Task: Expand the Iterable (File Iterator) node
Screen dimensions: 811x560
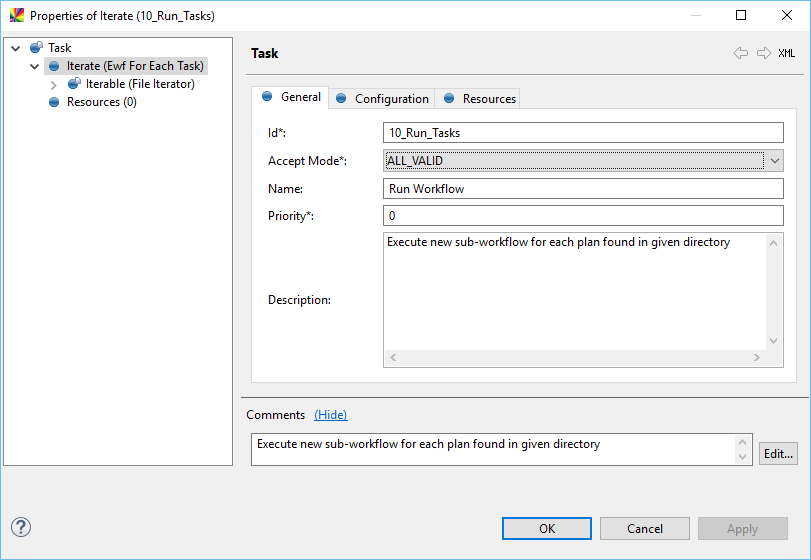Action: [x=54, y=85]
